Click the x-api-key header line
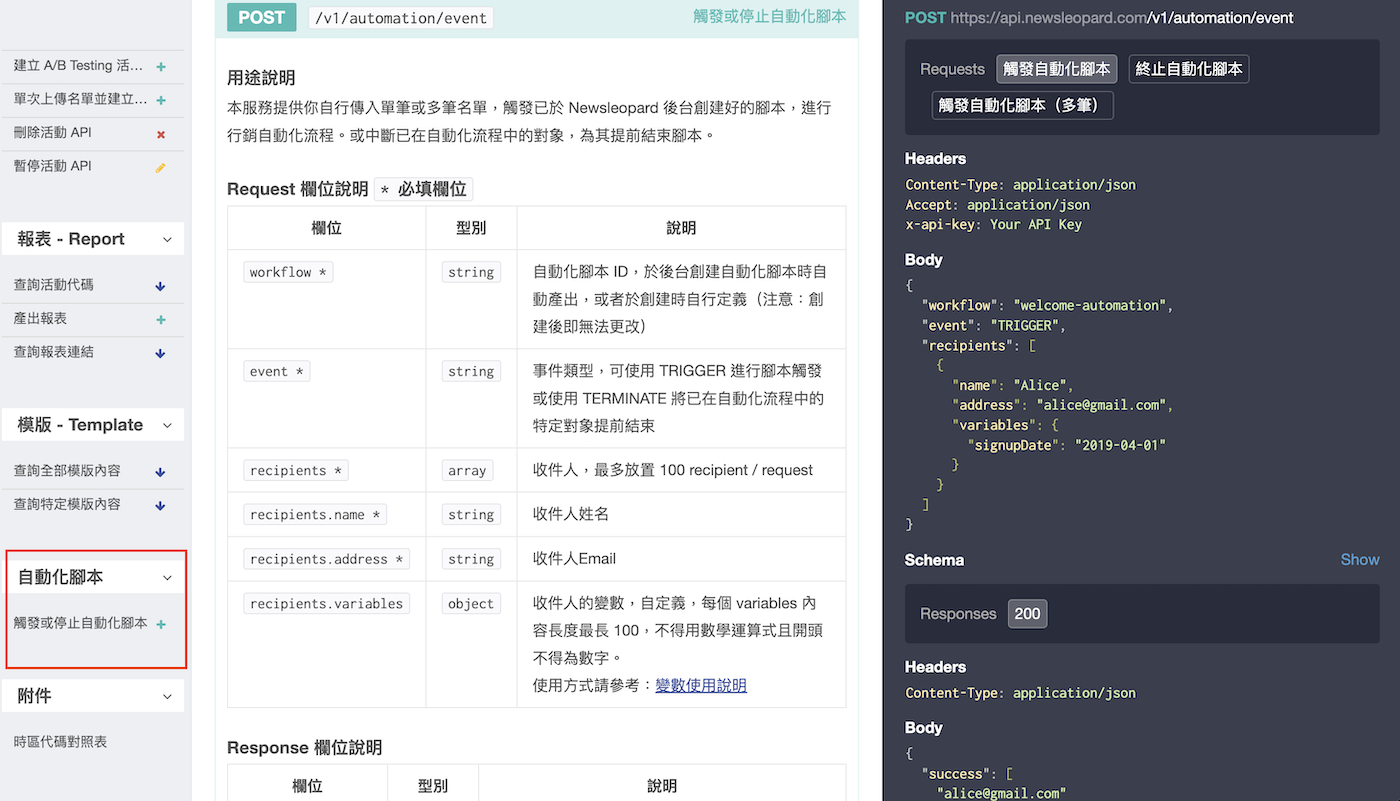The height and width of the screenshot is (801, 1400). click(x=994, y=224)
